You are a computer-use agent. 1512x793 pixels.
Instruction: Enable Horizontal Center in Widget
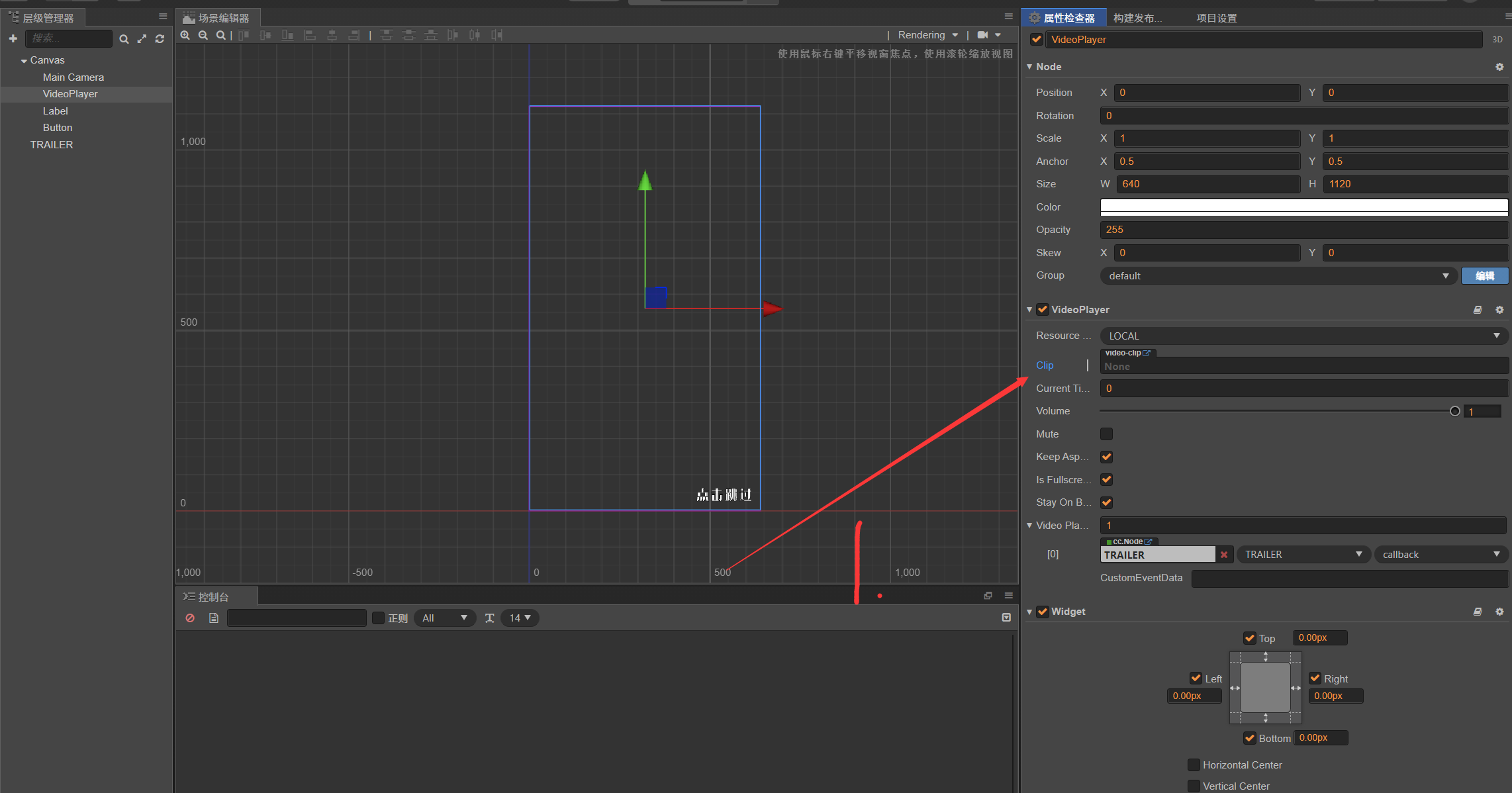point(1194,765)
